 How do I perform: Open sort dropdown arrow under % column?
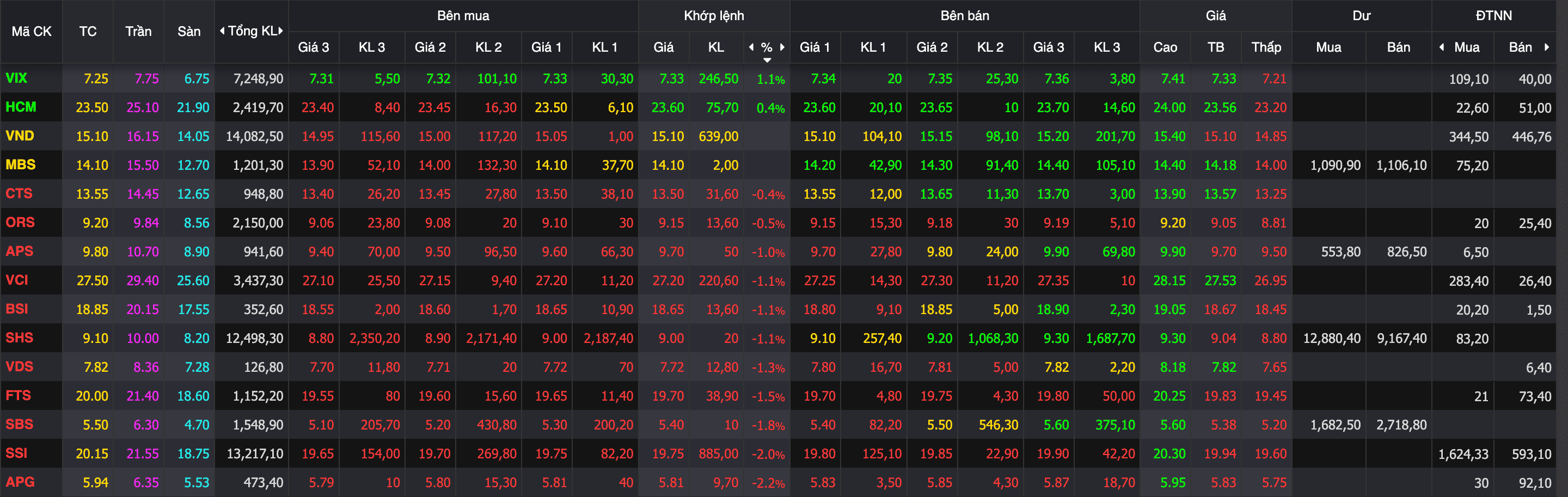767,60
